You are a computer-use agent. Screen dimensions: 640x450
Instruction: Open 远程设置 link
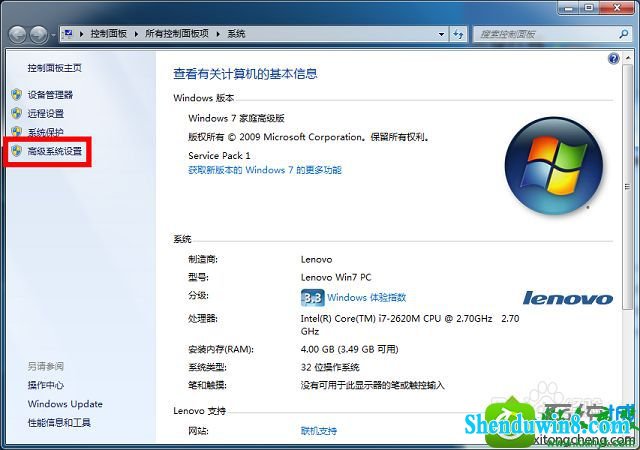point(46,114)
